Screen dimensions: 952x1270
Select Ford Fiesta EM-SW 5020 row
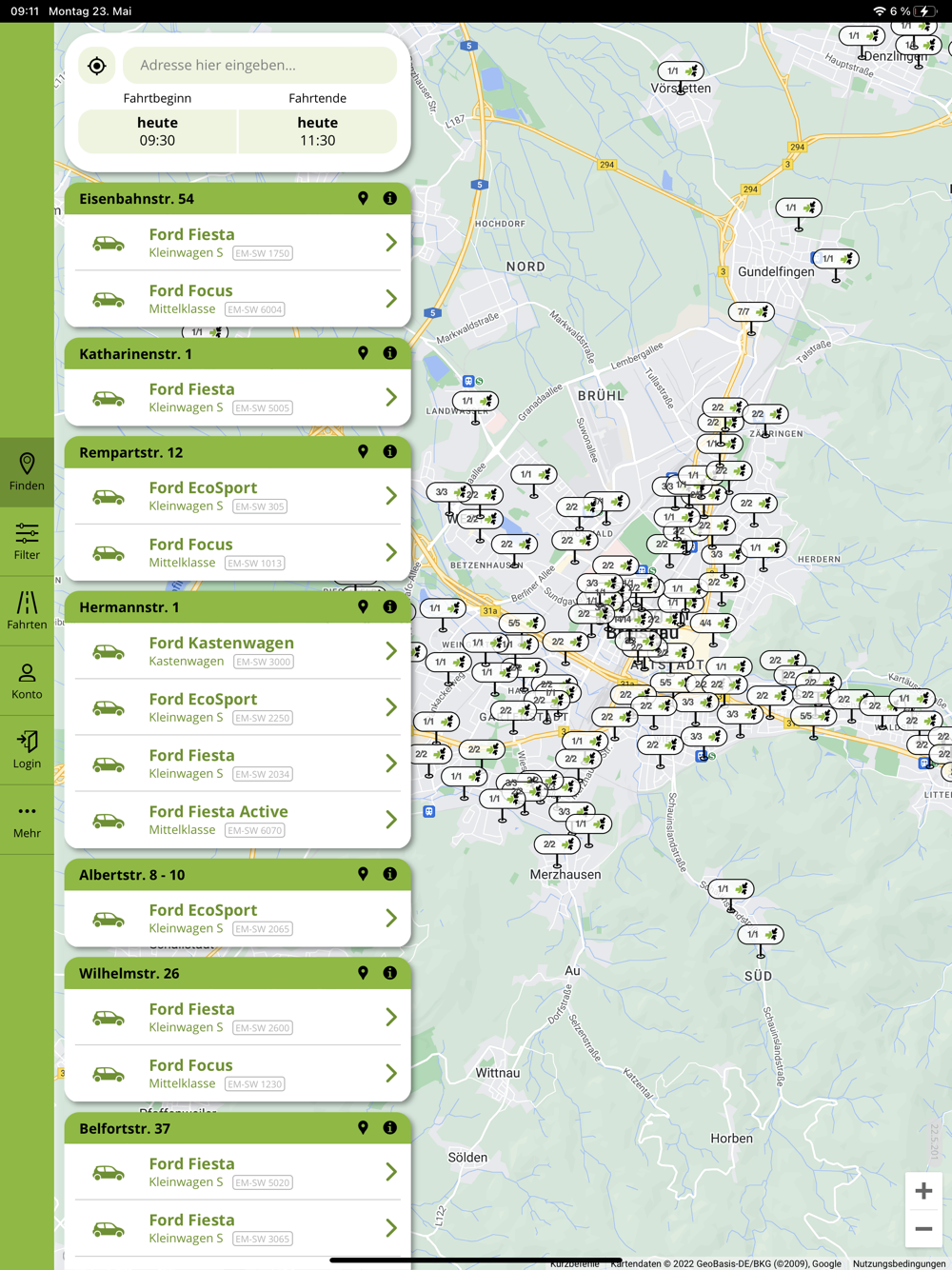click(x=237, y=1172)
